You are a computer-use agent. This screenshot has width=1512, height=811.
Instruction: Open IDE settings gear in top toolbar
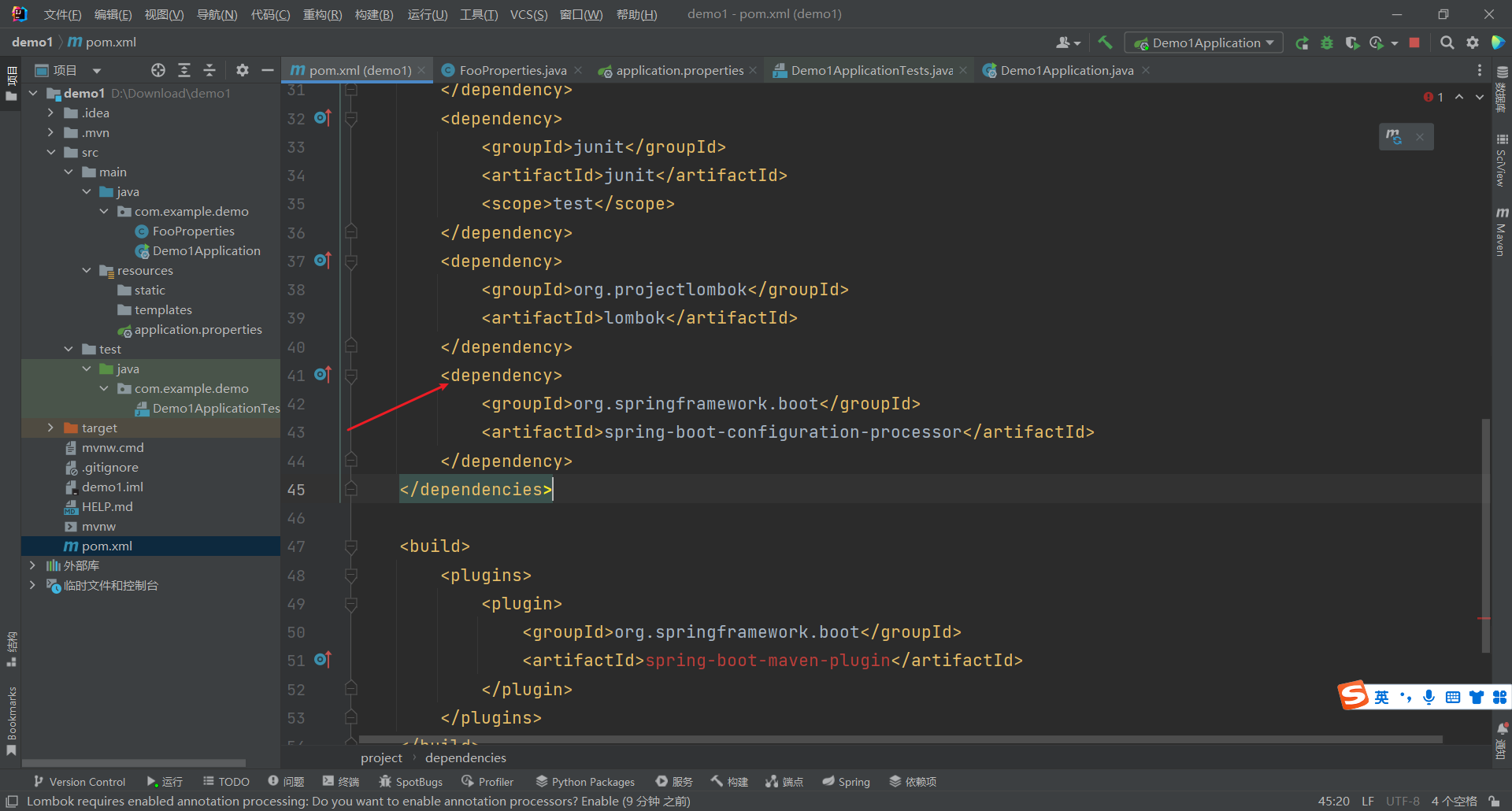click(1472, 43)
